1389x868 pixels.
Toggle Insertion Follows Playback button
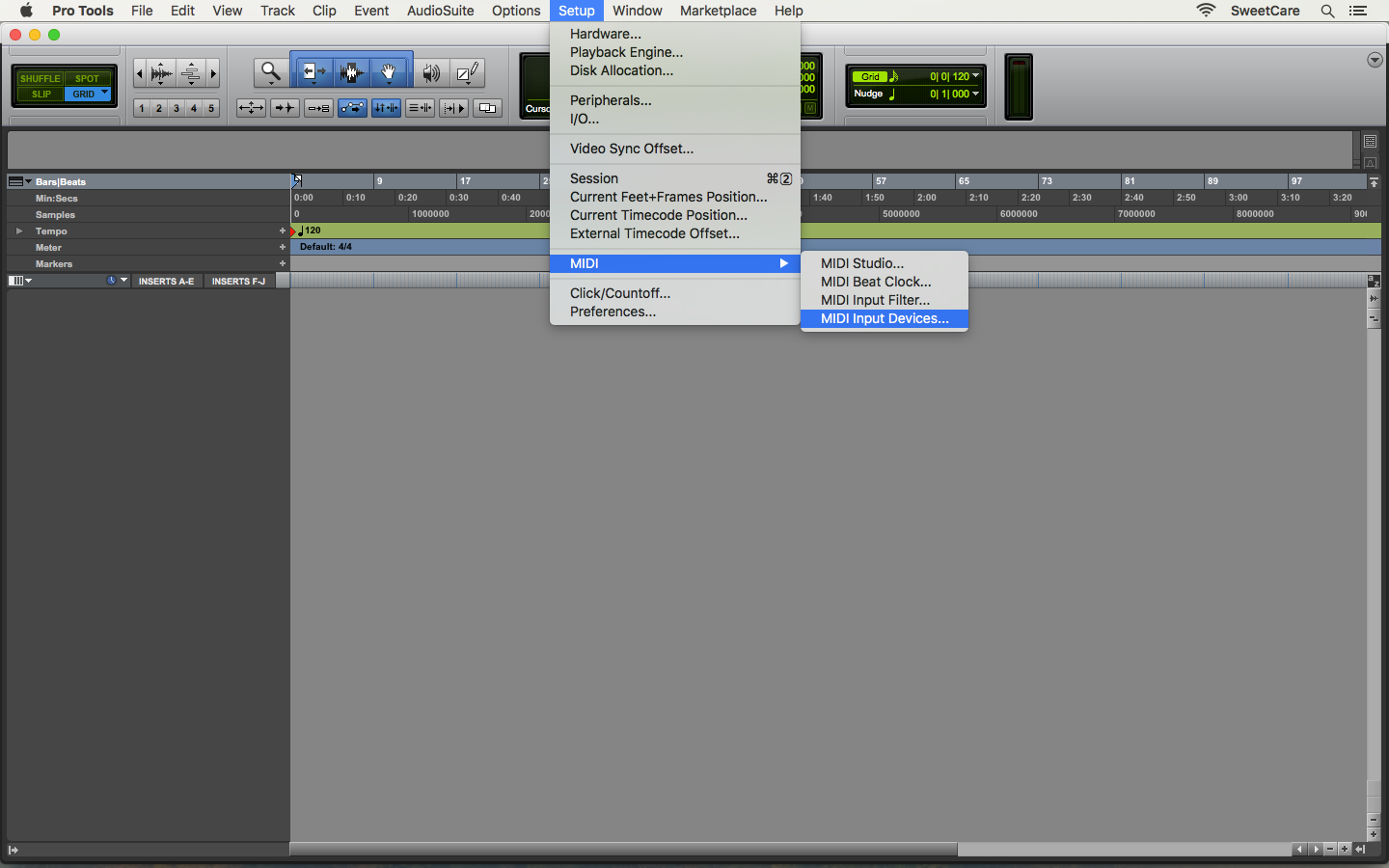click(x=453, y=108)
